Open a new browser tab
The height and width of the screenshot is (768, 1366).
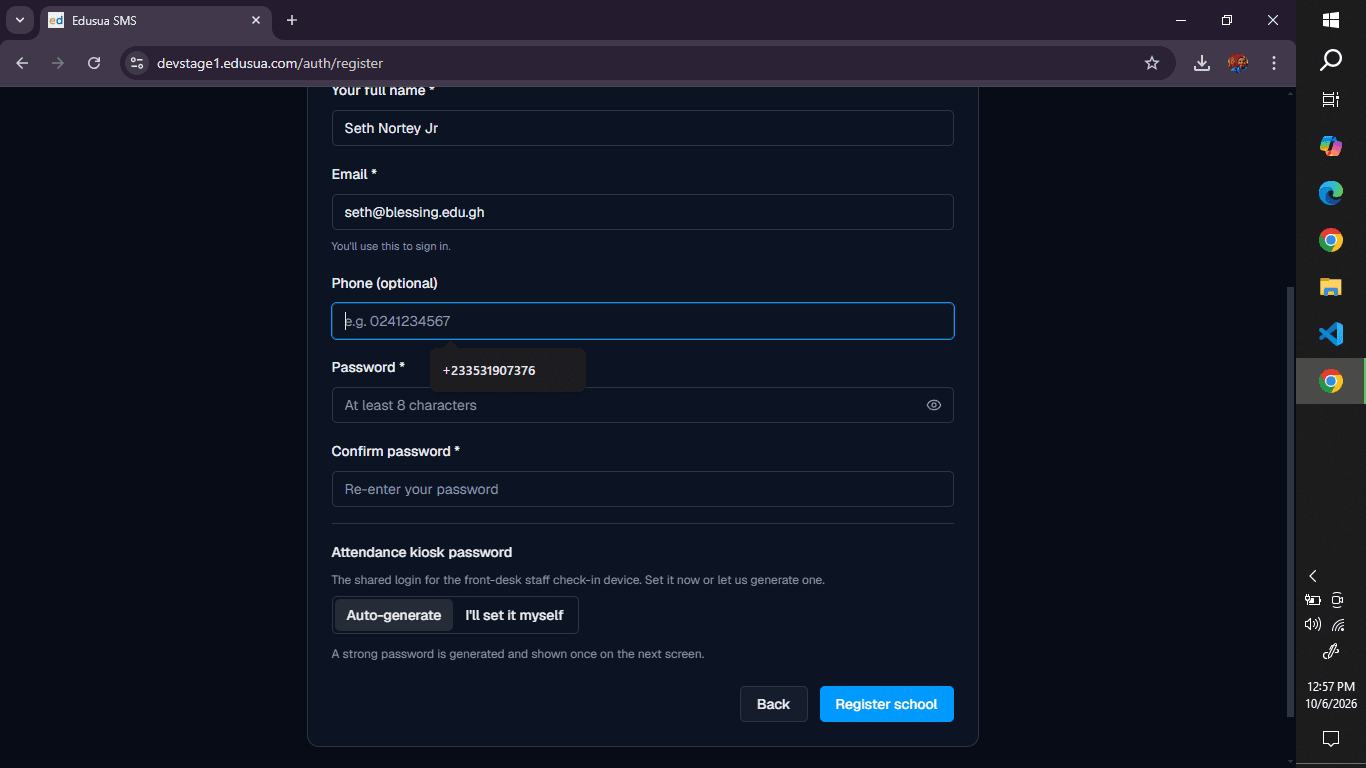292,20
